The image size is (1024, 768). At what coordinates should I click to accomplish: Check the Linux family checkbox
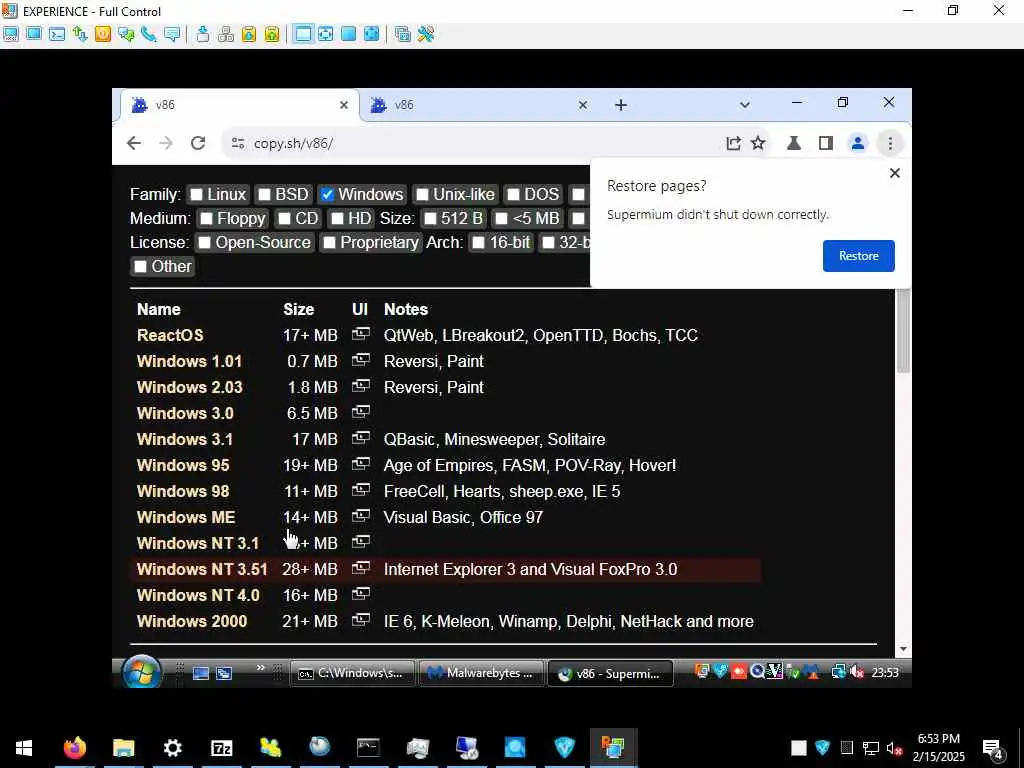pos(196,195)
